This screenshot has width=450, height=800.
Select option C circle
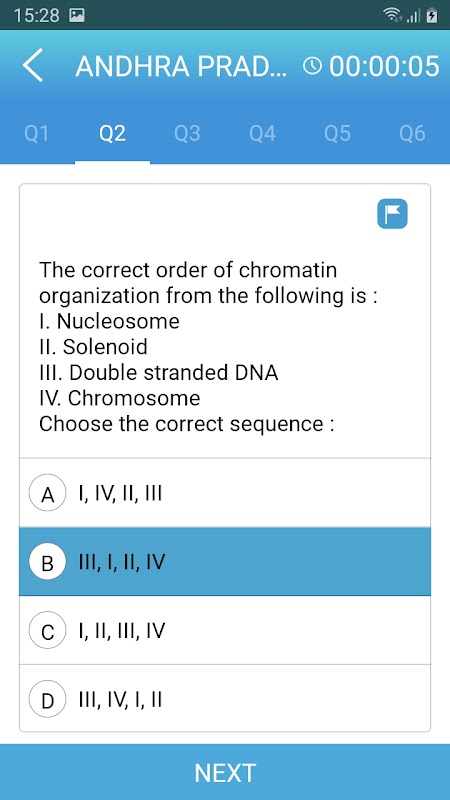click(x=47, y=632)
